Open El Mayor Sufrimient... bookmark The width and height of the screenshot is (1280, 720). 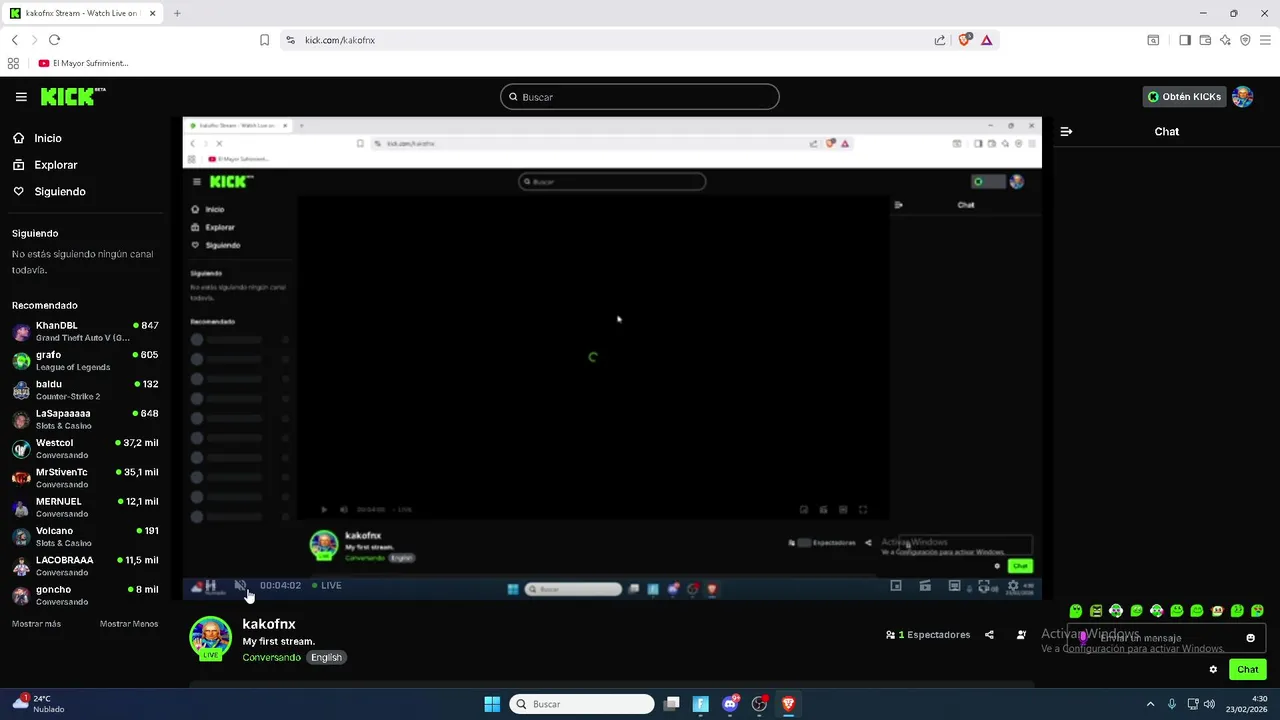(x=83, y=63)
